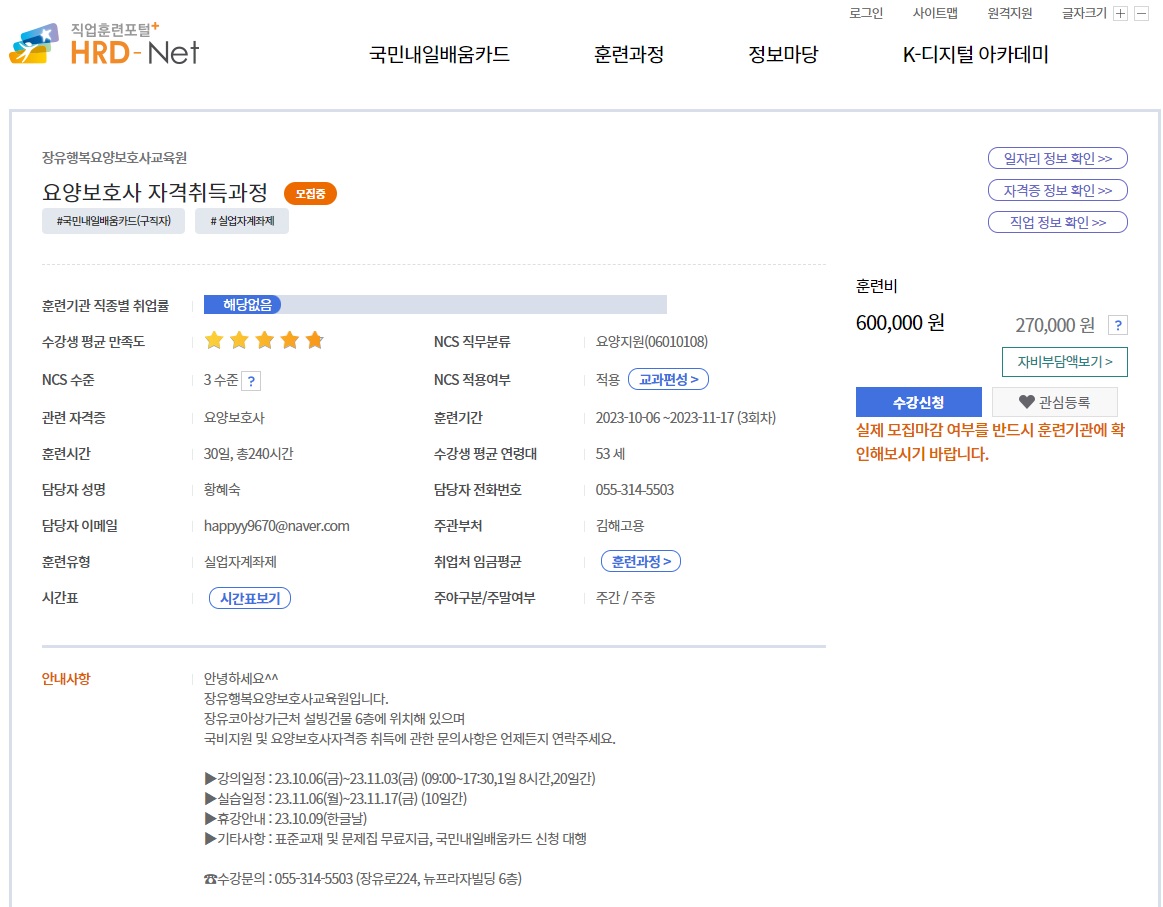
Task: Open 시간표보기 to view the timetable
Action: pyautogui.click(x=249, y=597)
